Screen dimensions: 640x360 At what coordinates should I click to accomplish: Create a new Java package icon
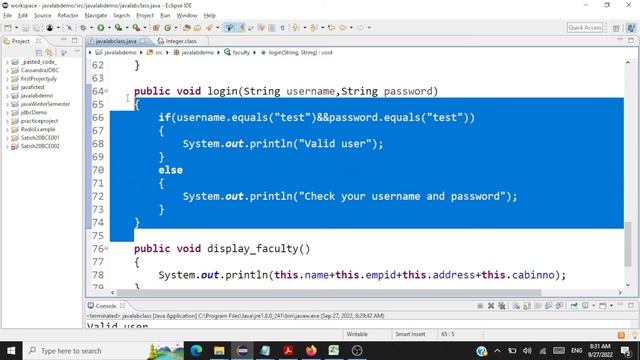(x=156, y=28)
